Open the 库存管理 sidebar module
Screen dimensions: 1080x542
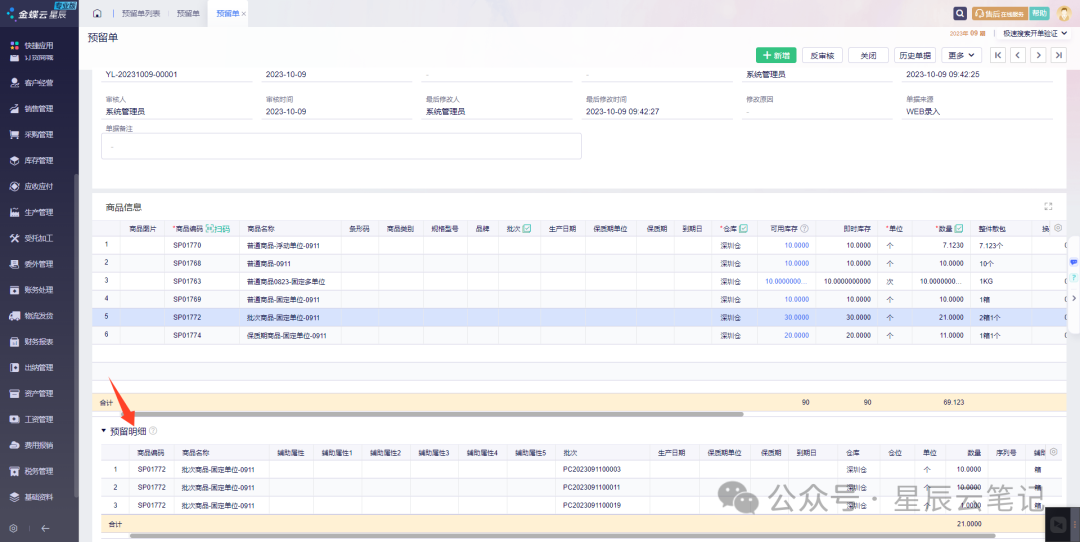38,160
